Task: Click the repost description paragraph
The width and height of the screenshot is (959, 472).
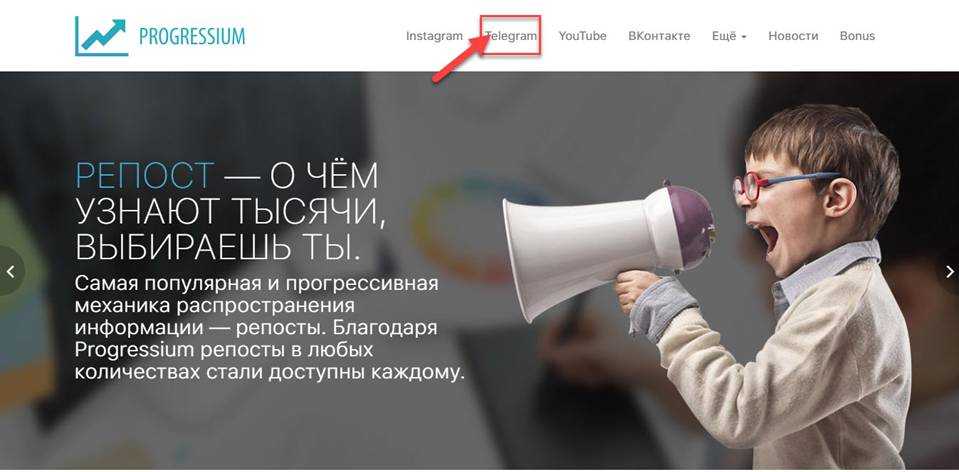Action: pos(269,328)
